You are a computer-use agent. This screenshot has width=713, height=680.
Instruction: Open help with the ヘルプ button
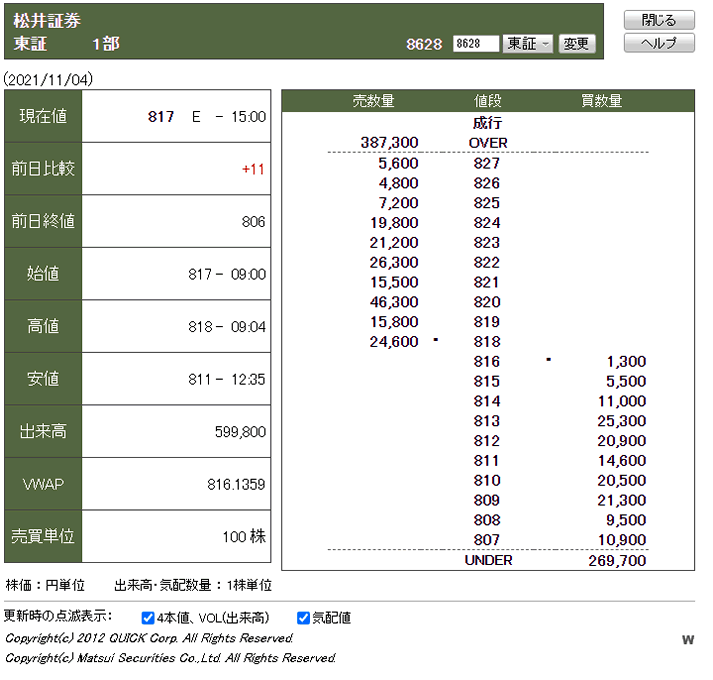tap(658, 43)
